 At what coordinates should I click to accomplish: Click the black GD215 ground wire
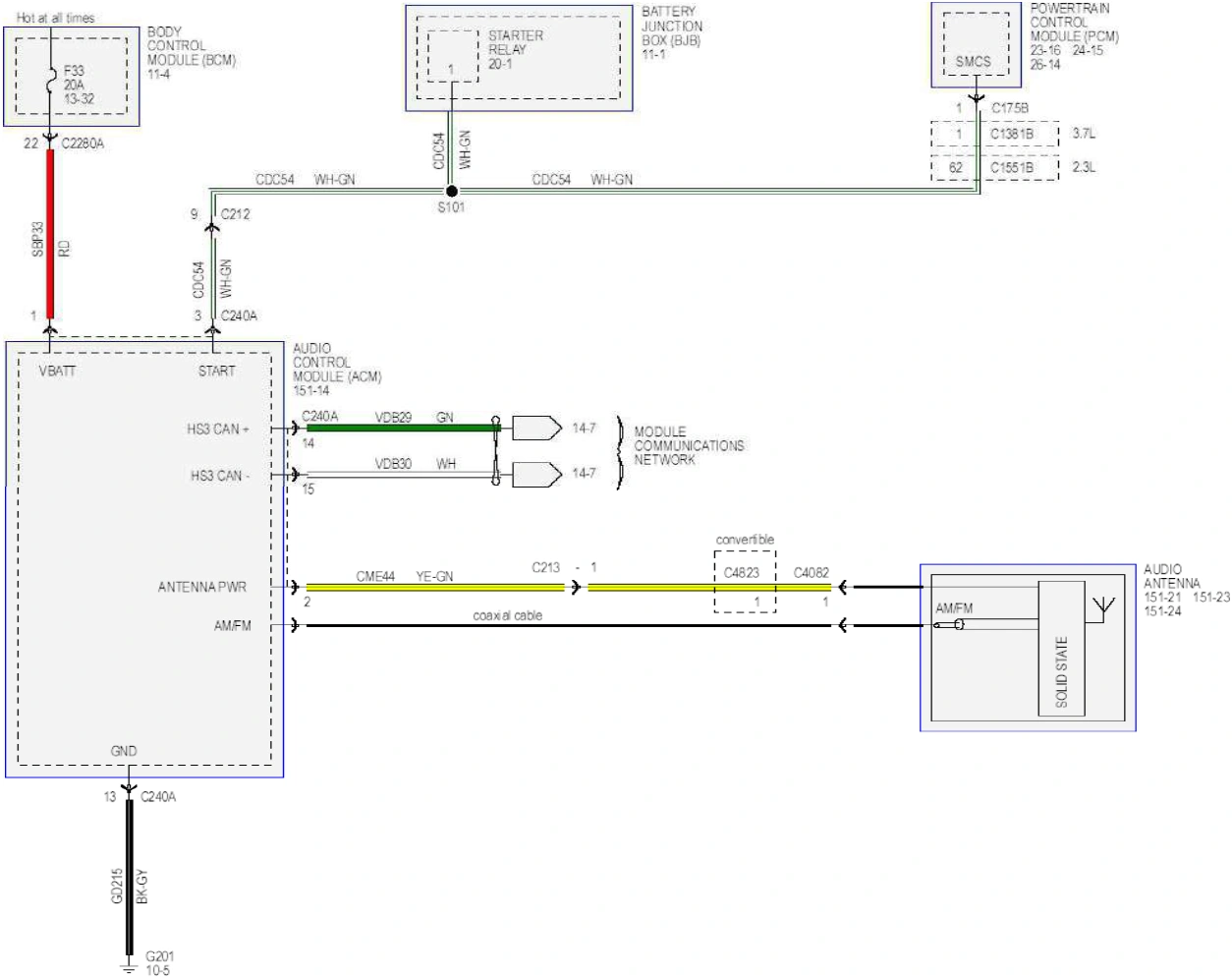pyautogui.click(x=129, y=877)
